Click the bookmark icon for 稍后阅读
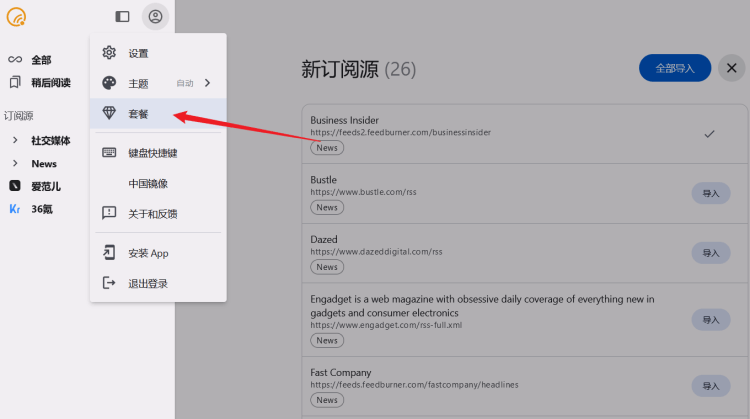 15,82
